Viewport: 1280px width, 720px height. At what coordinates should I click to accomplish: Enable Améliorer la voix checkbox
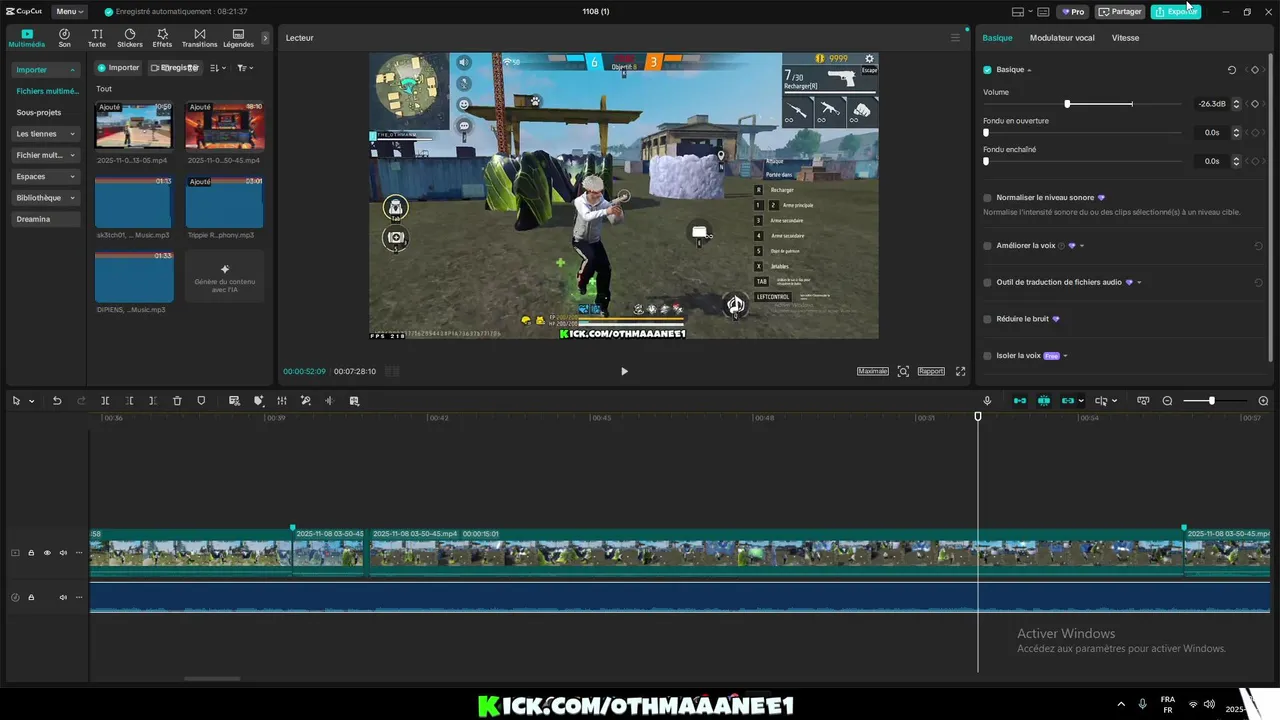pos(987,246)
